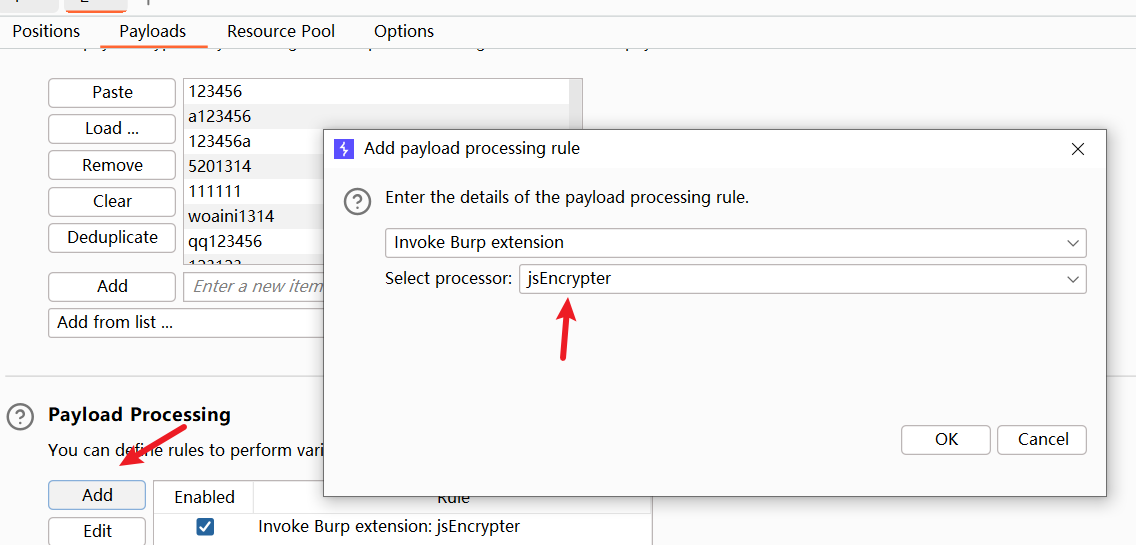Click Paste to paste payload list
Image resolution: width=1136 pixels, height=545 pixels.
click(x=112, y=92)
